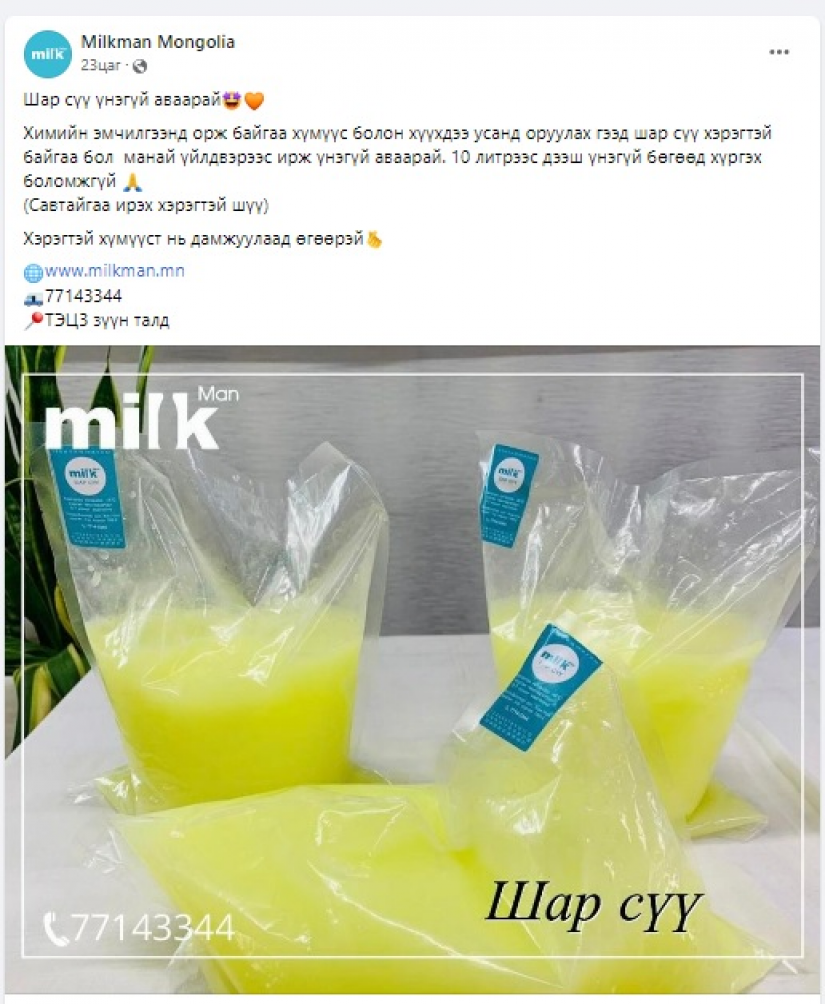Click the truck emoji beside the phone number

(33, 298)
